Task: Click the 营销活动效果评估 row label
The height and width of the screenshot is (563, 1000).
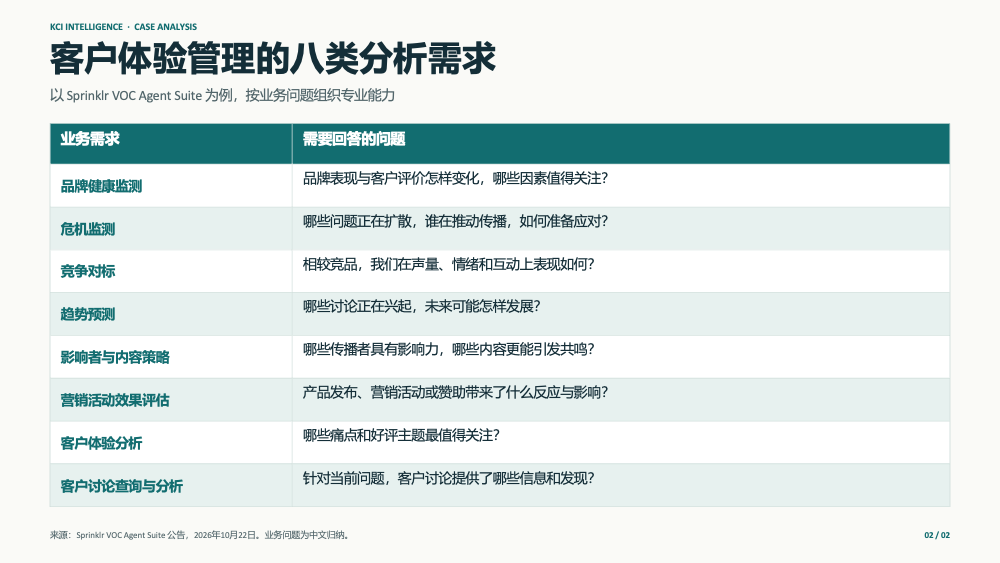Action: [x=115, y=400]
